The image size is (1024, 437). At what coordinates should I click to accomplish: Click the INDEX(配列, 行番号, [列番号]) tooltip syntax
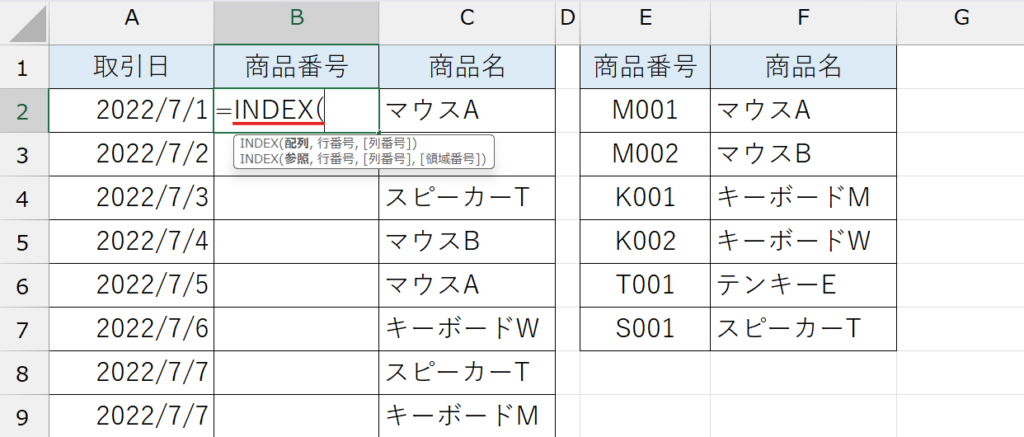[328, 143]
